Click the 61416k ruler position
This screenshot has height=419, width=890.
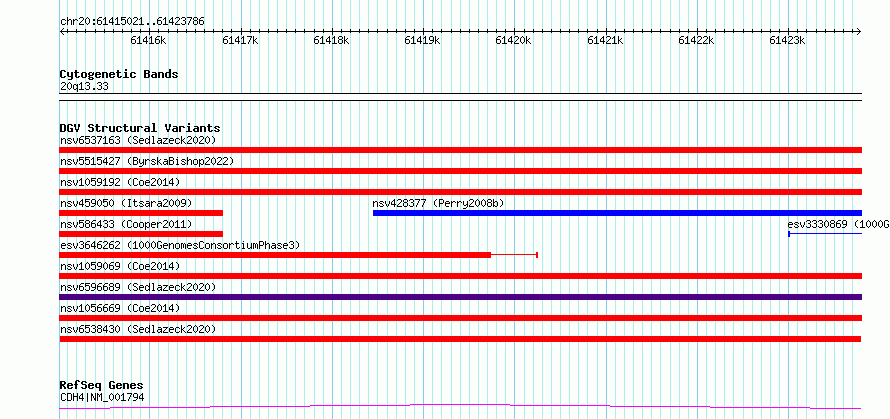click(x=149, y=40)
